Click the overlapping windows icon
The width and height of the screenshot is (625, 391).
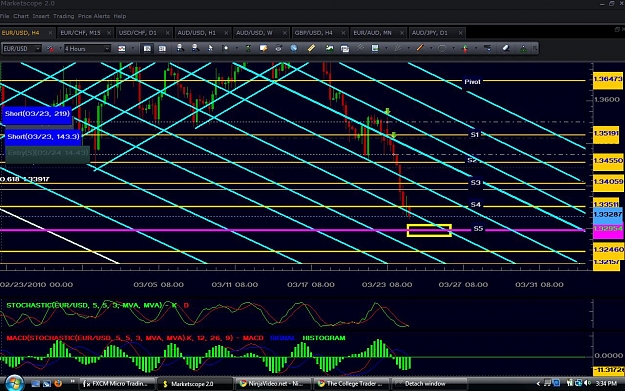[345, 49]
